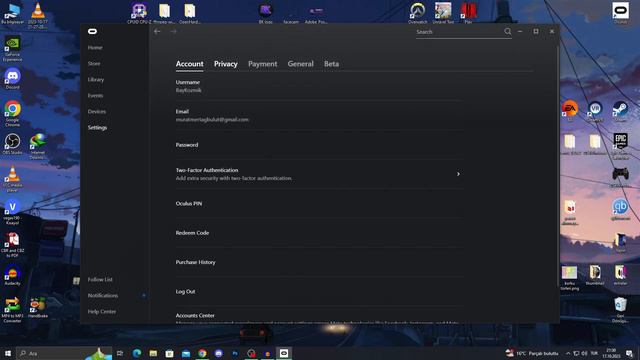Open the Help Center
640x360 pixels.
102,311
